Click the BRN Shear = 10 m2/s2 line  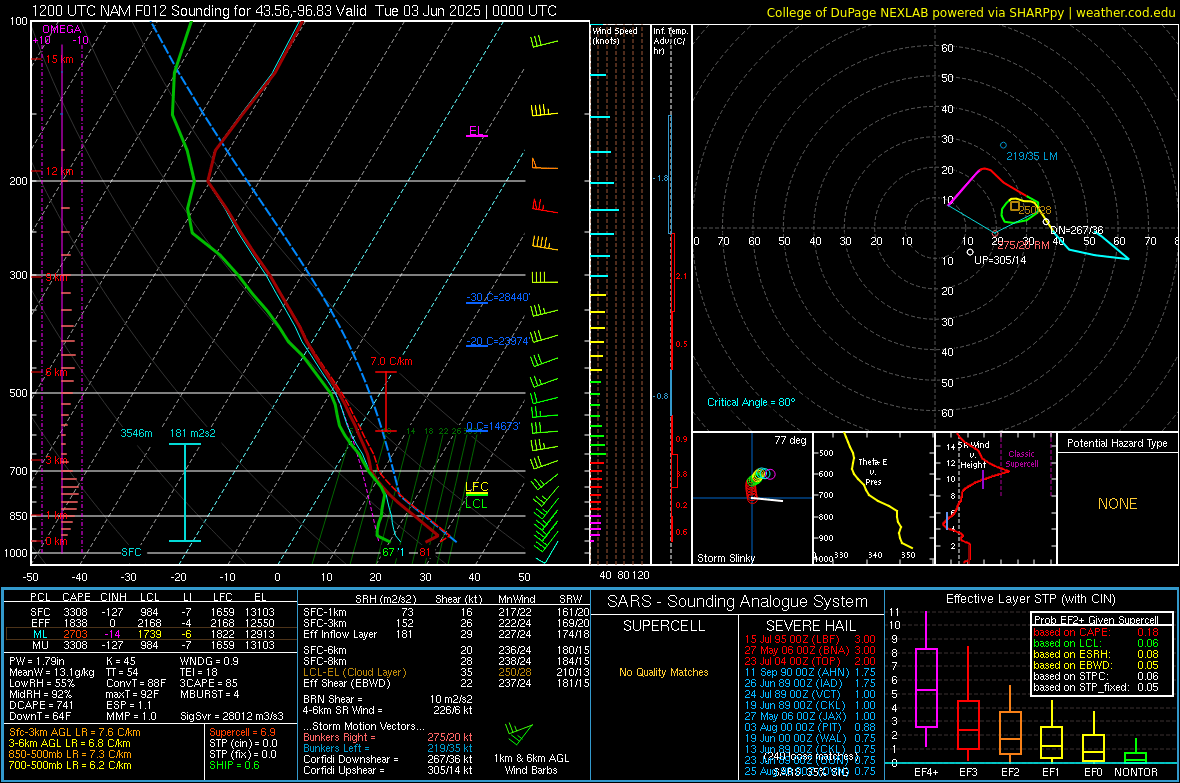click(x=388, y=699)
